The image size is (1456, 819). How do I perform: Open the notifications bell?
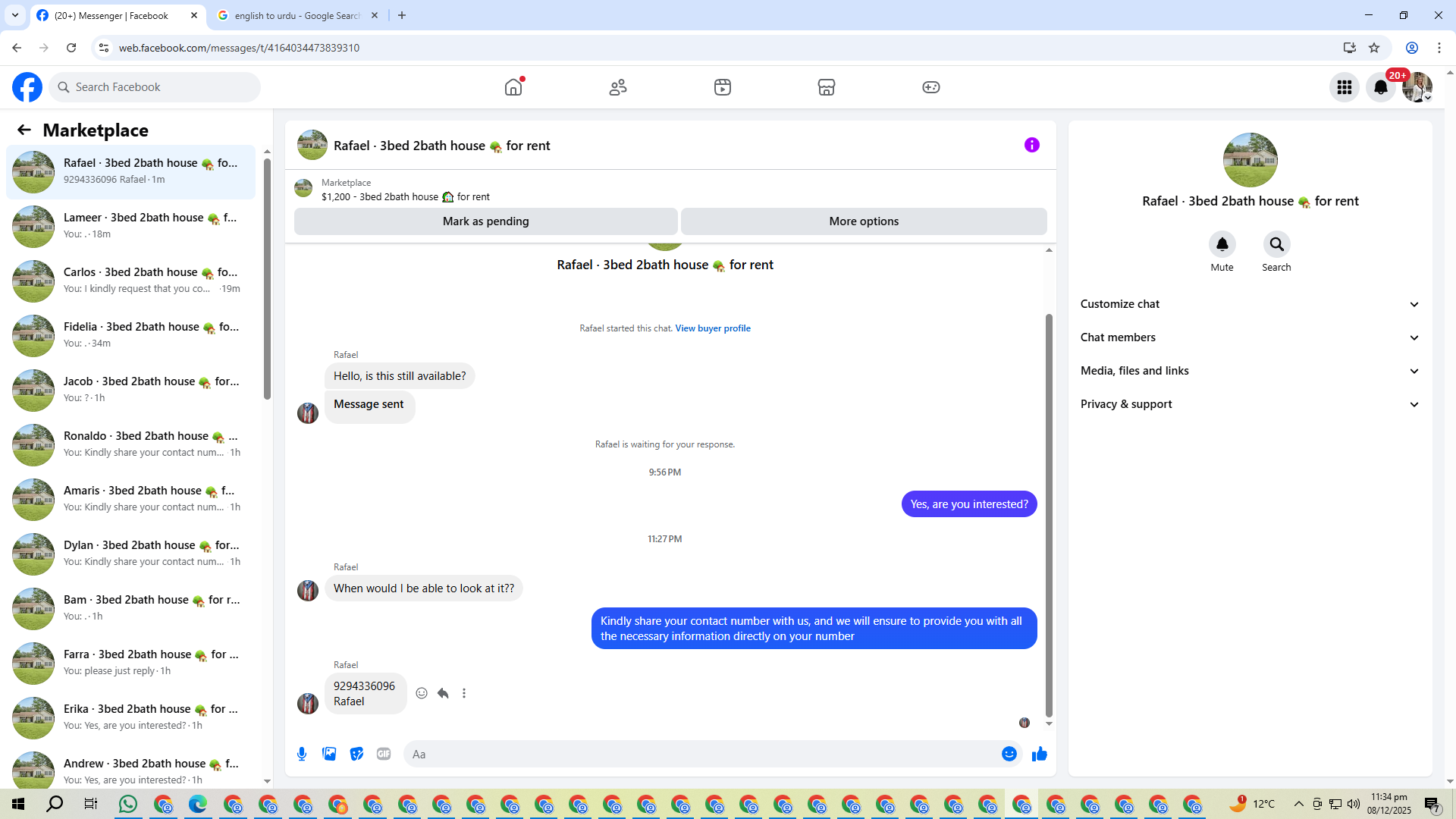1381,87
